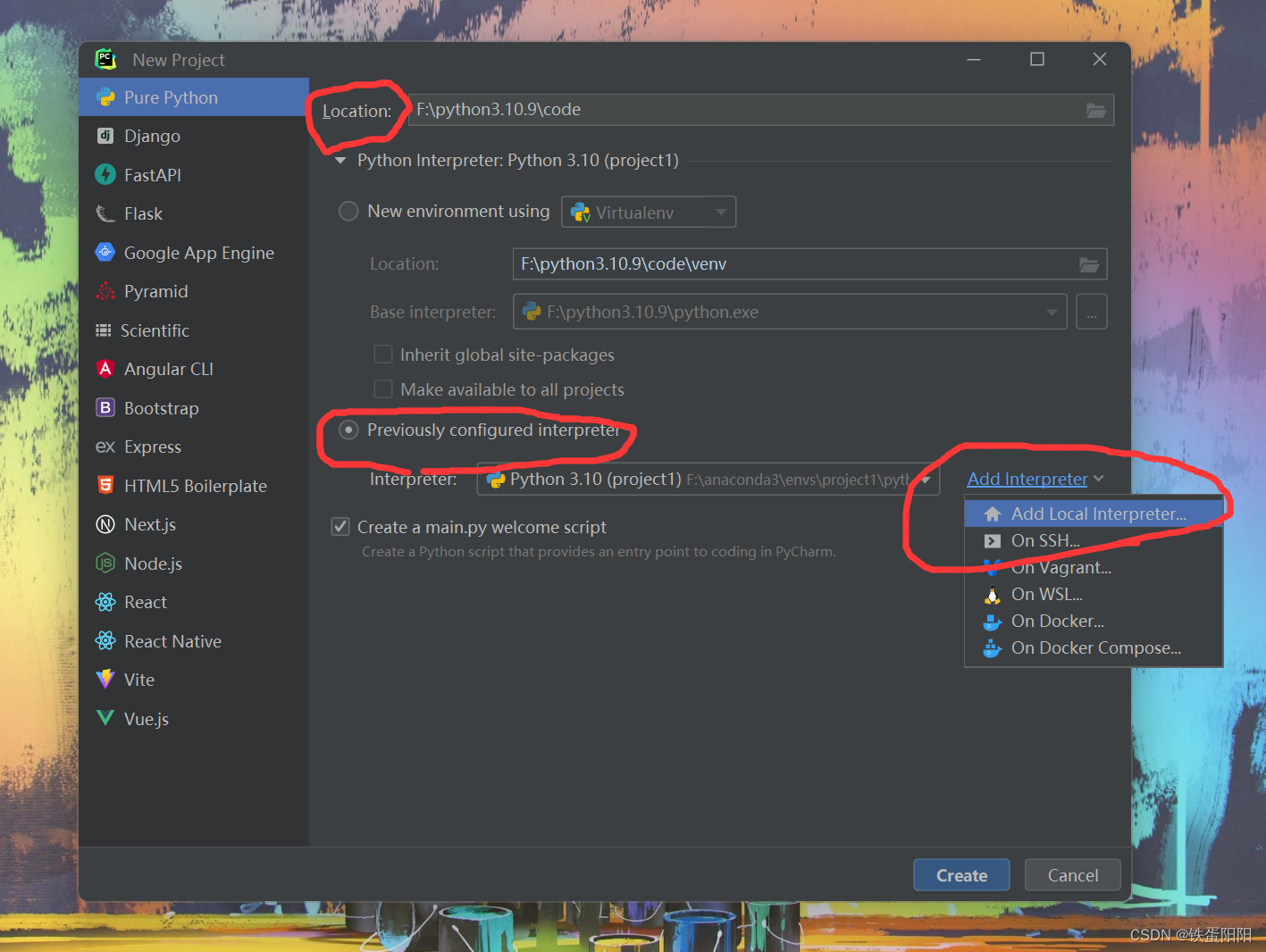Click the Create button
This screenshot has width=1266, height=952.
click(x=961, y=875)
